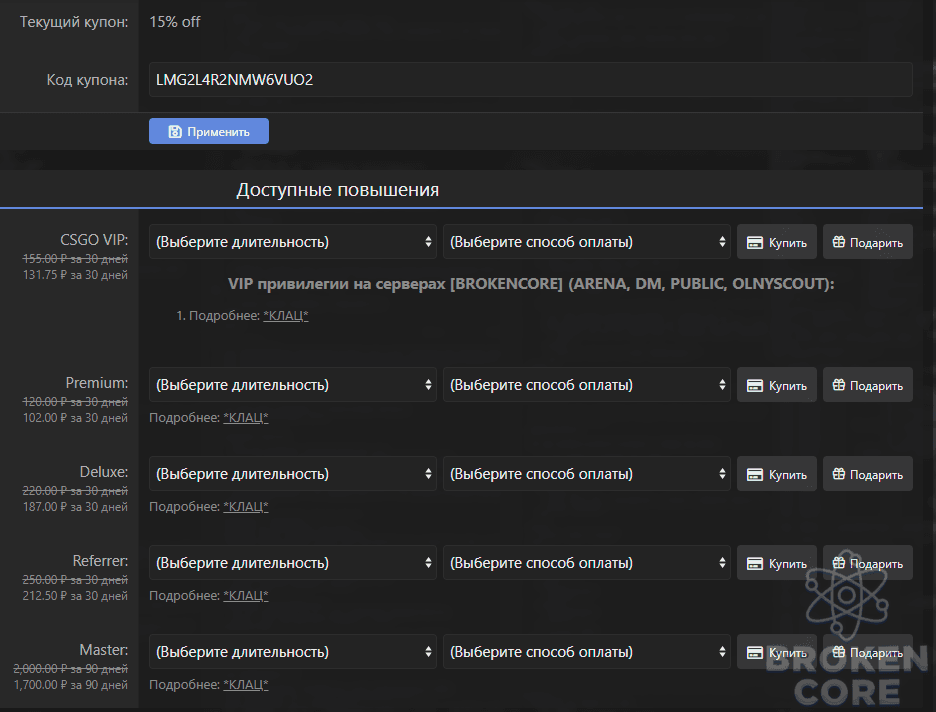This screenshot has height=712, width=936.
Task: Click the 'Код купона:' label
Action: click(x=87, y=80)
